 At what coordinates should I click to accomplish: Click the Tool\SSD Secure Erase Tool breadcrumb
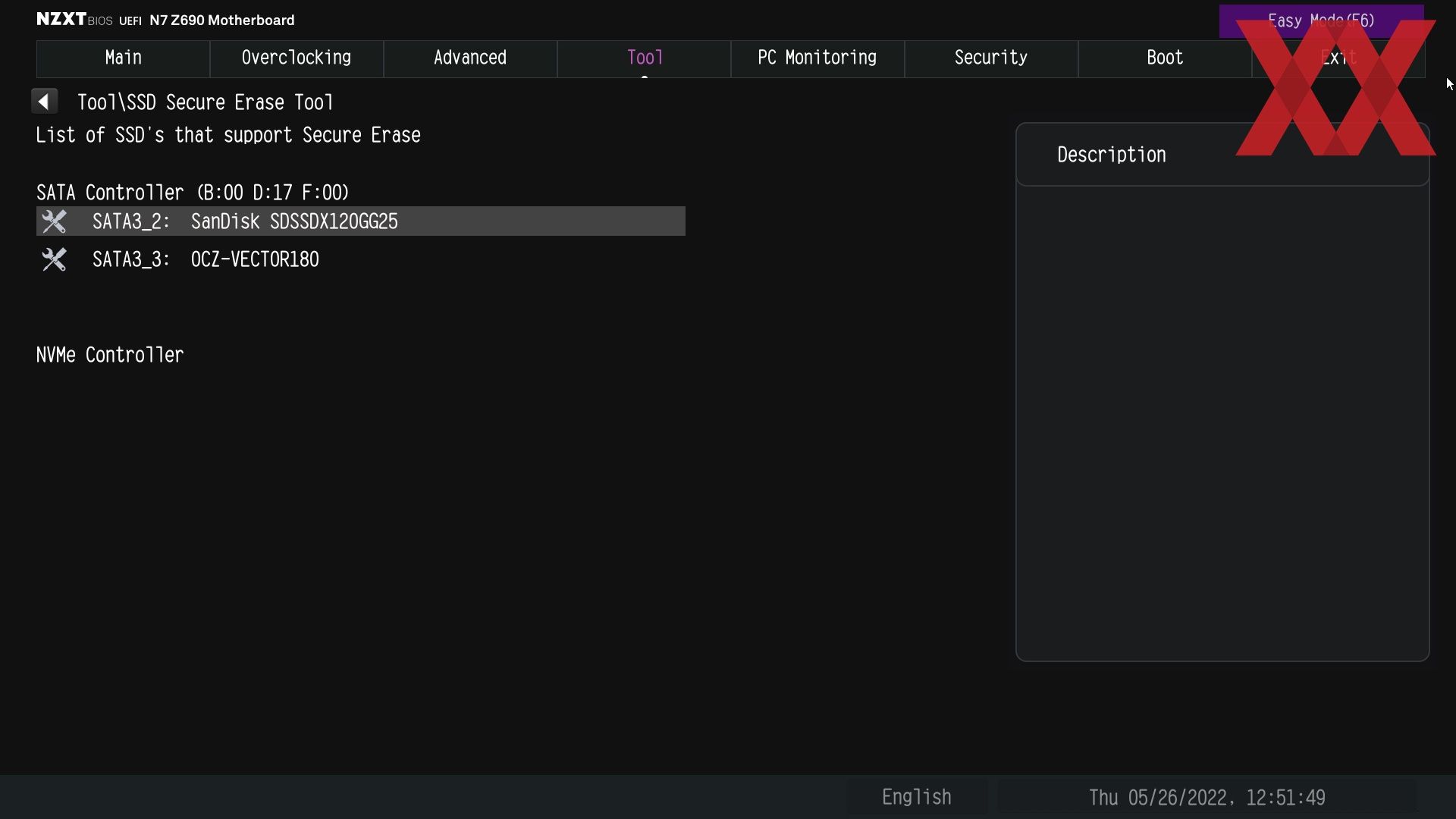(206, 102)
